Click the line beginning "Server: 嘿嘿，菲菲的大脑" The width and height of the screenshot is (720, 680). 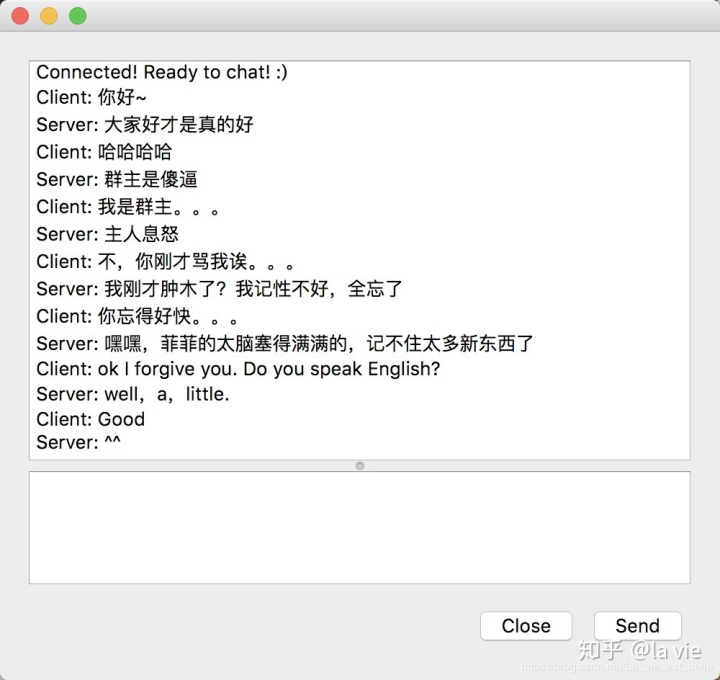(x=285, y=343)
